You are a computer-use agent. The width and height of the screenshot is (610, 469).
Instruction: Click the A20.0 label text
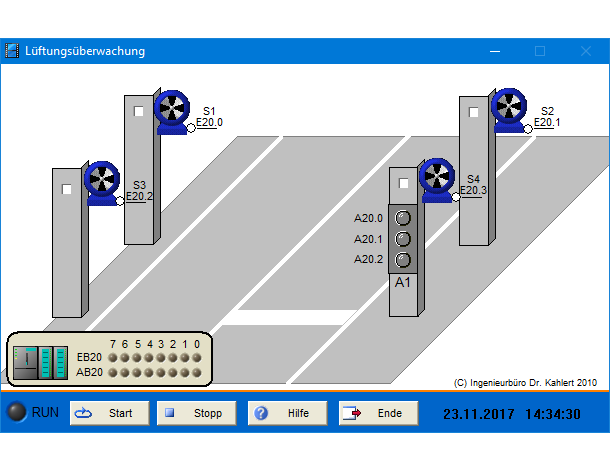[368, 219]
